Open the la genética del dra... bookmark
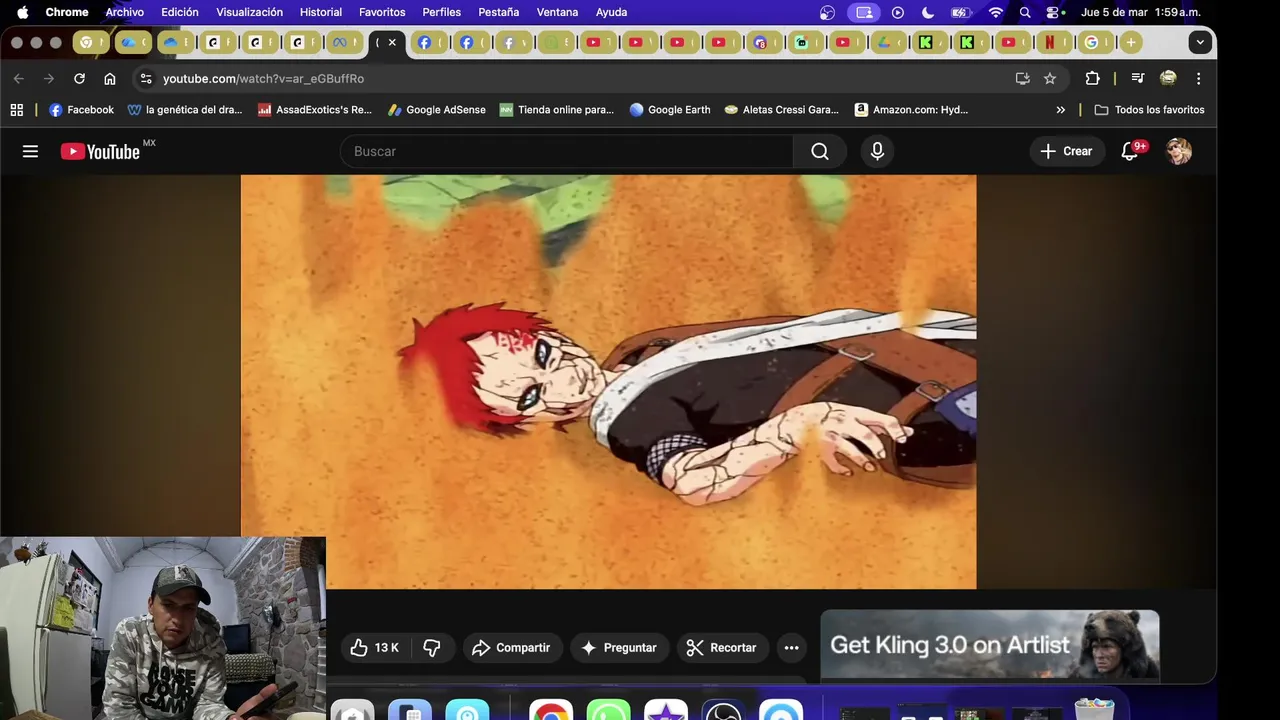The image size is (1280, 720). (x=185, y=110)
